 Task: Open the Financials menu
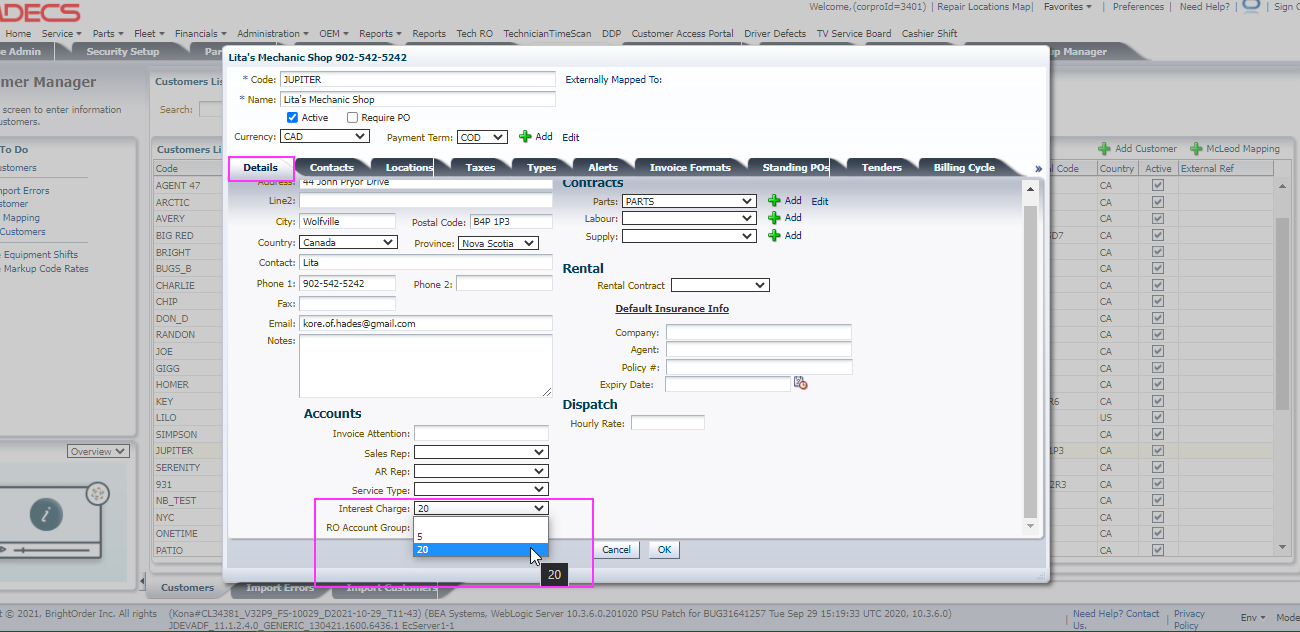pyautogui.click(x=200, y=33)
